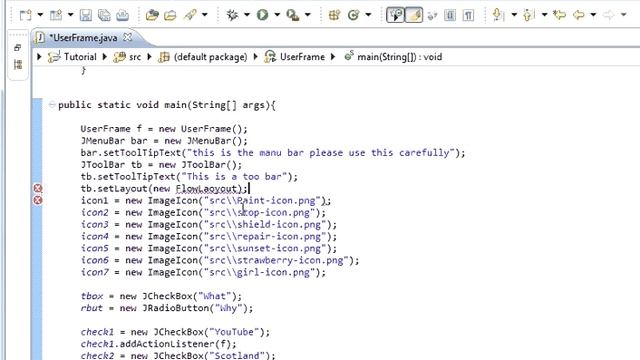
Task: Select the *UserFrame.java editor tab
Action: point(83,38)
